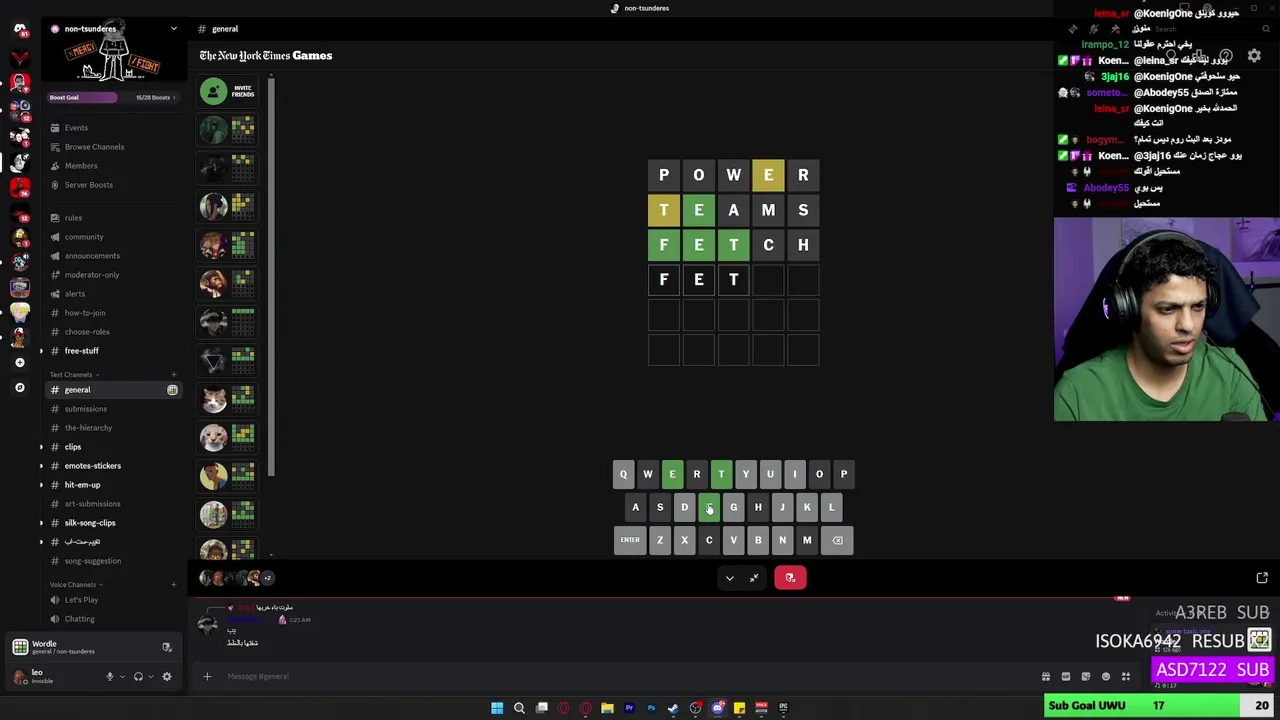Click the backspace key on Wordle keyboard

pos(838,540)
